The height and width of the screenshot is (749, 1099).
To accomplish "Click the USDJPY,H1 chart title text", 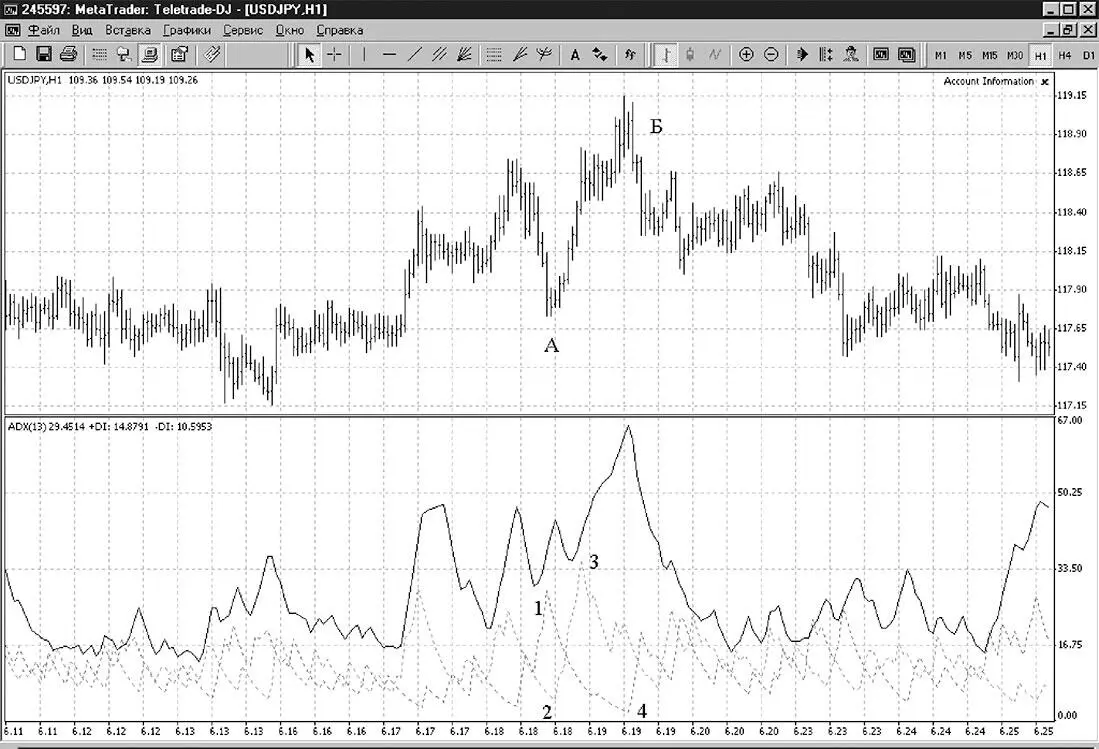I will (x=34, y=80).
